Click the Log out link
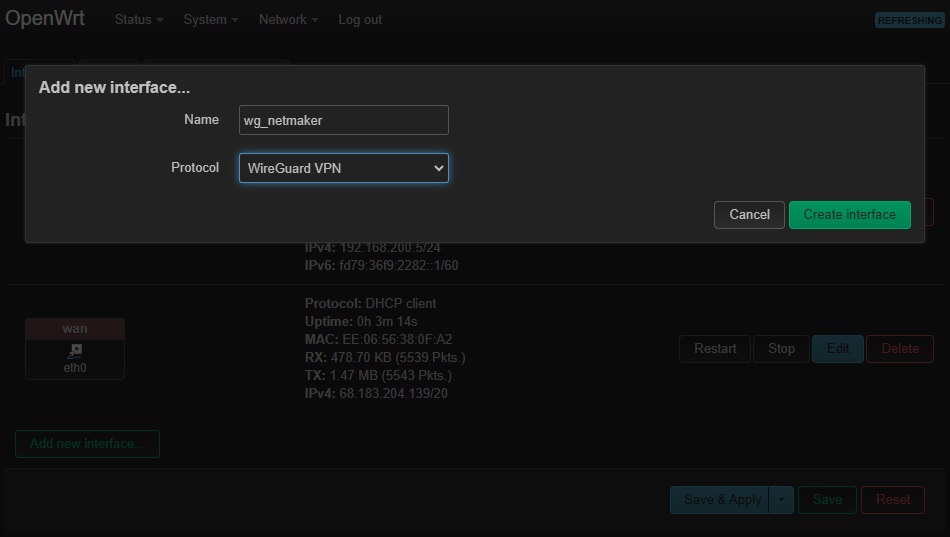 [x=360, y=20]
